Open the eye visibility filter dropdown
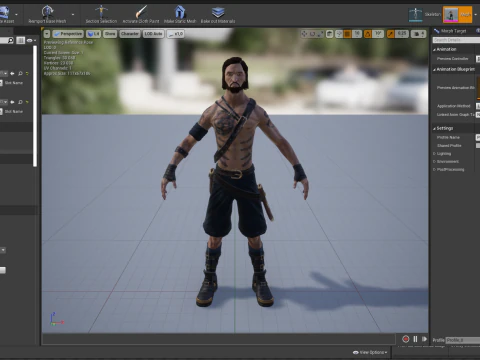The image size is (480, 360). tap(31, 40)
